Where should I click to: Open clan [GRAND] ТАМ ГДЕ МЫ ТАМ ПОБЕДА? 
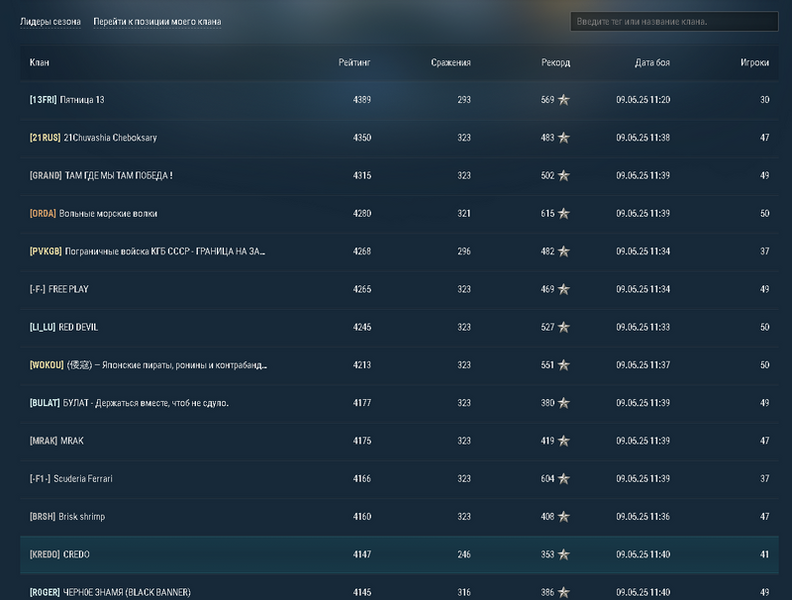[x=101, y=176]
